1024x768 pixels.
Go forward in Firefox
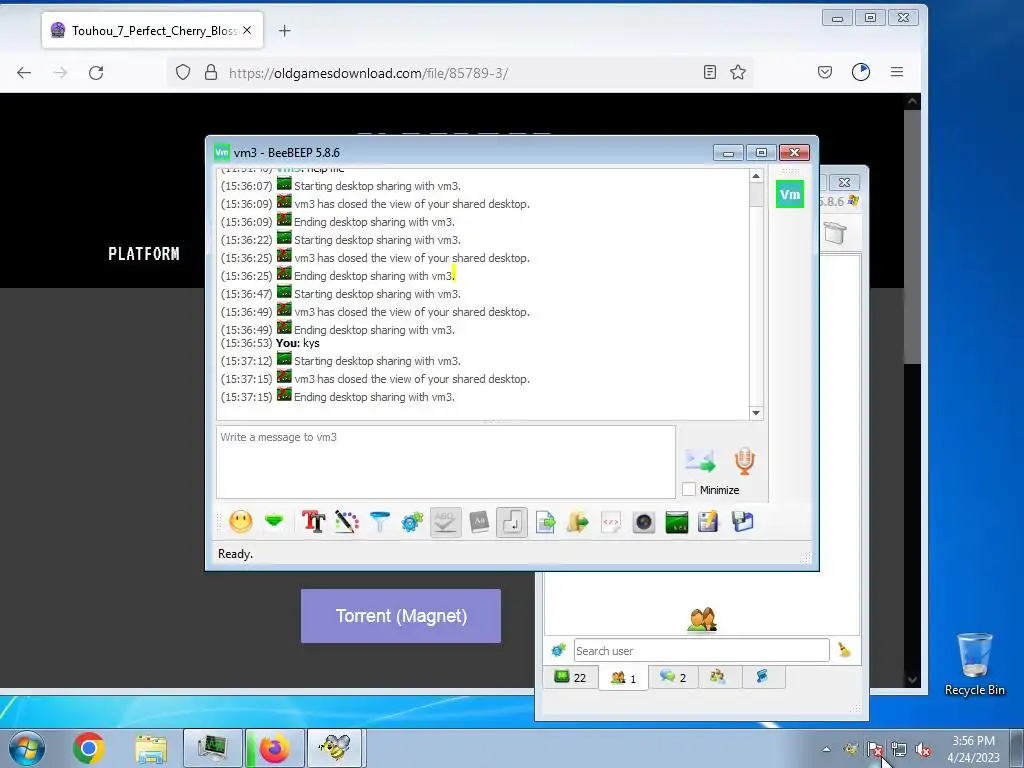pos(60,72)
